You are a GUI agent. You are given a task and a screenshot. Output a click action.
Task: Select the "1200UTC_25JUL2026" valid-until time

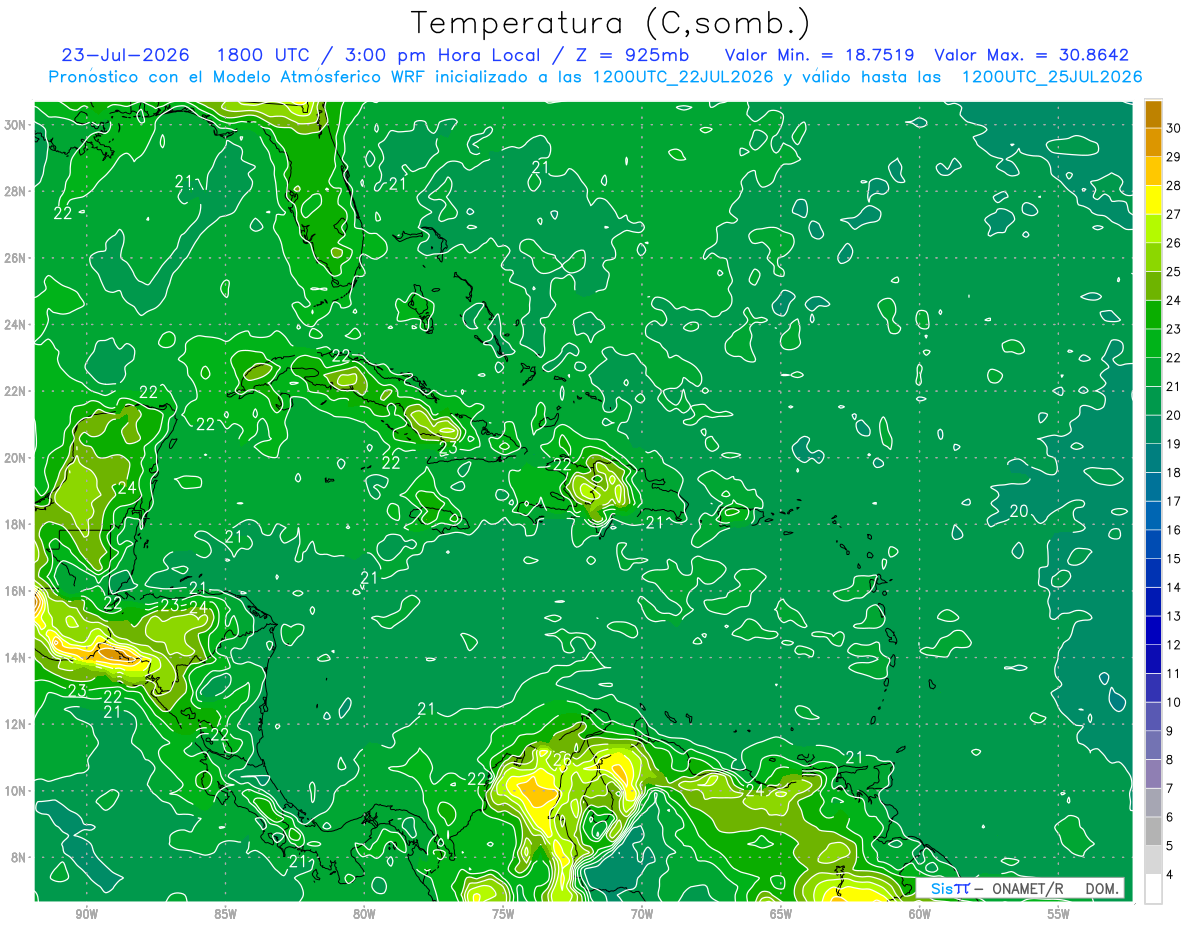pyautogui.click(x=1052, y=76)
